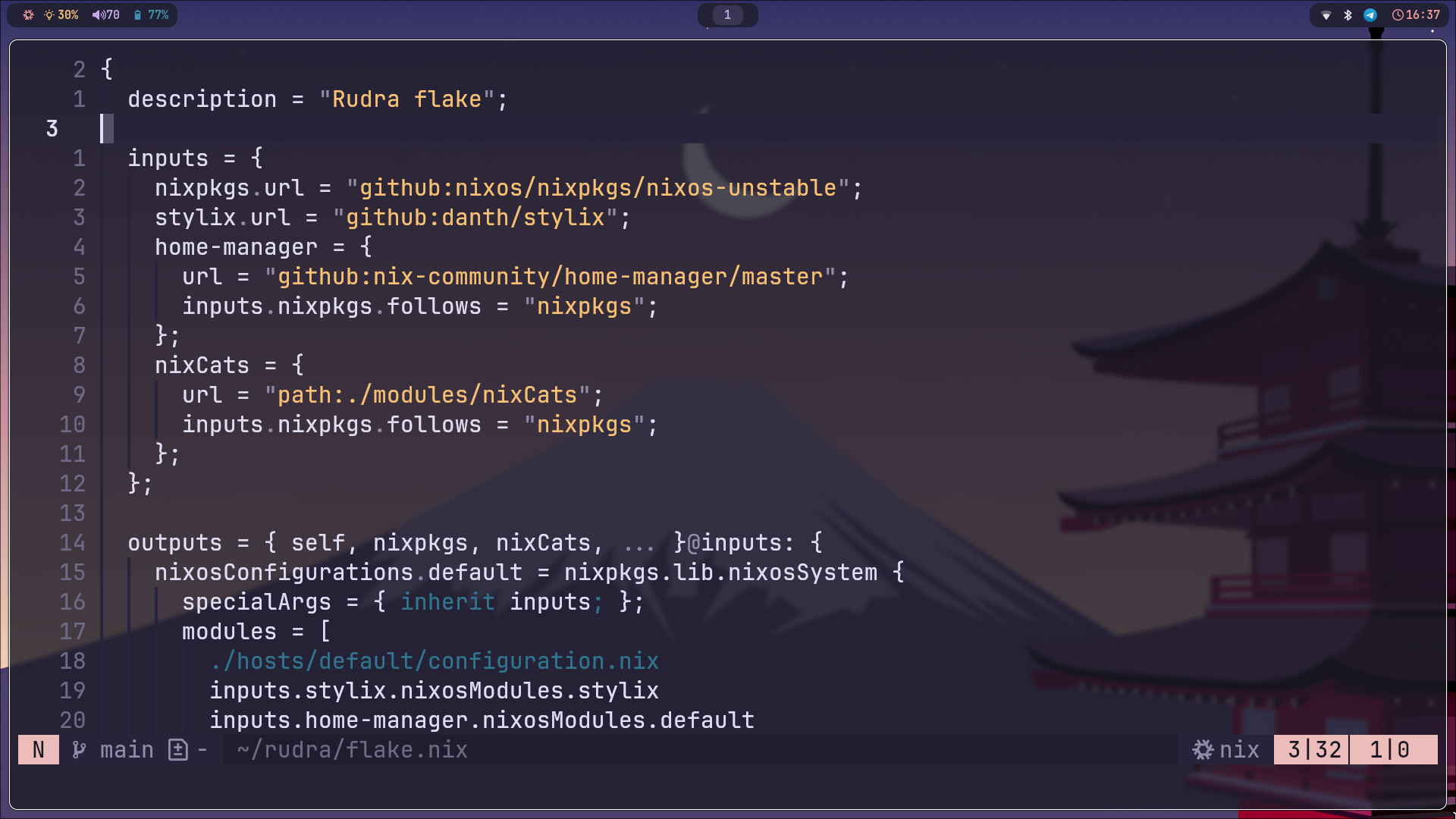Switch to workspace 1
1456x819 pixels.
[x=727, y=14]
